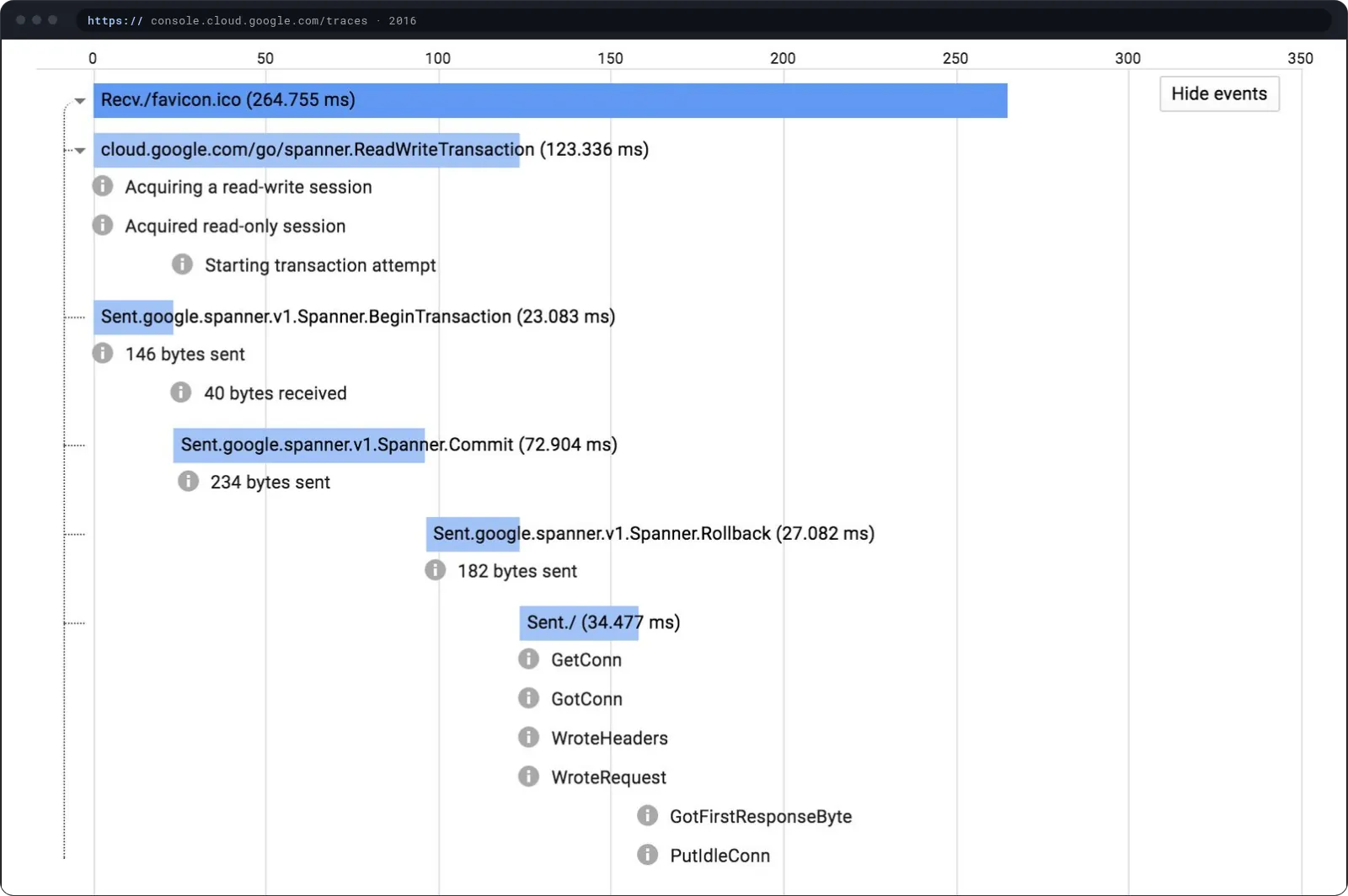
Task: Select the Spanner.BeginTransaction span bar
Action: coord(133,317)
